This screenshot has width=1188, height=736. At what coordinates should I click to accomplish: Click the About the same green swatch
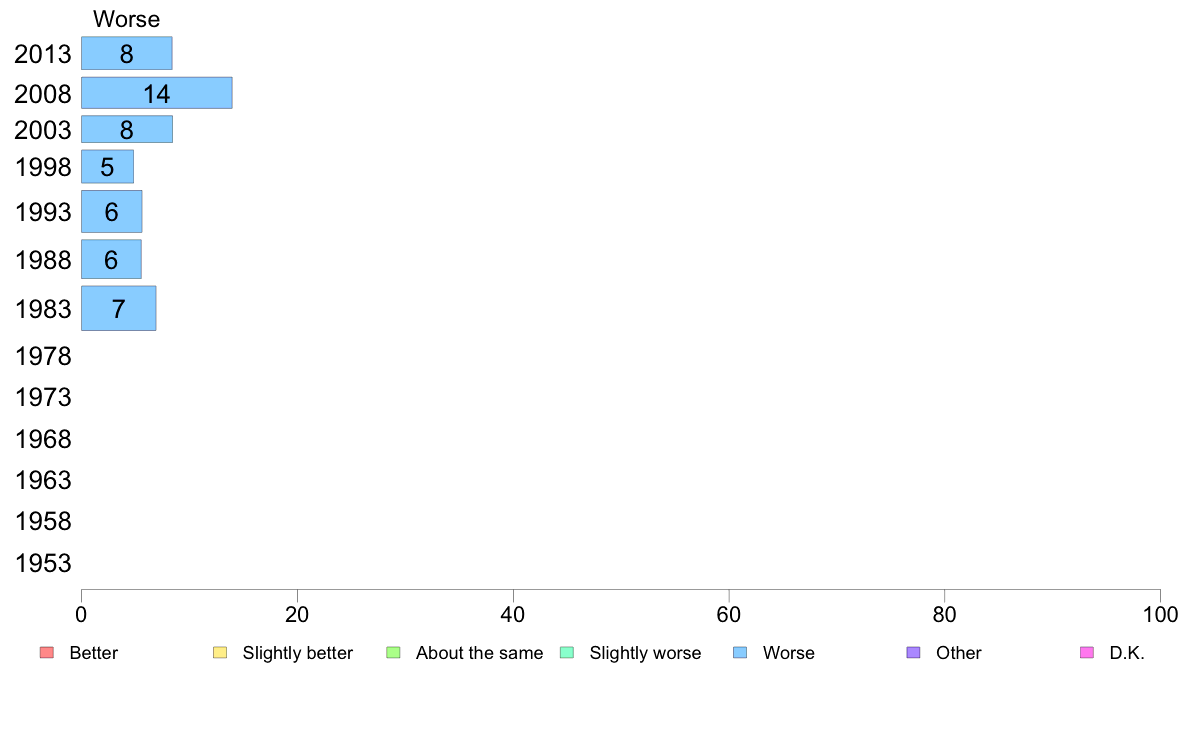tap(393, 653)
